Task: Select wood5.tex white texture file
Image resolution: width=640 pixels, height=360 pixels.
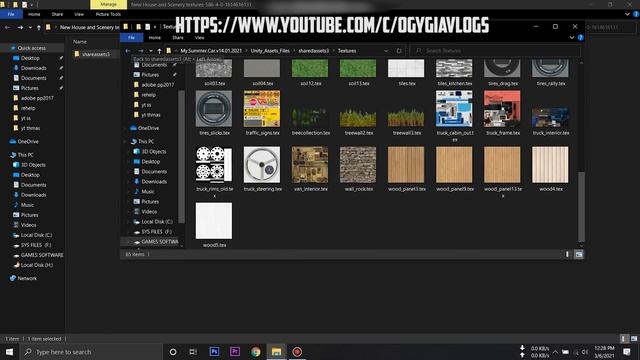Action: coord(214,225)
